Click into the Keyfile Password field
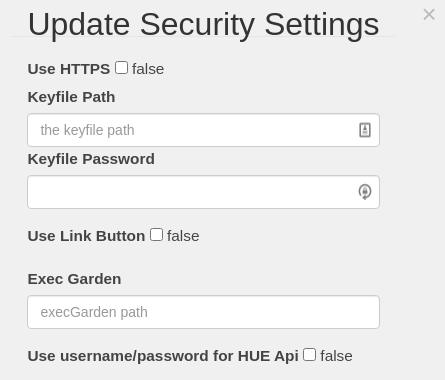This screenshot has width=445, height=380. [x=203, y=192]
